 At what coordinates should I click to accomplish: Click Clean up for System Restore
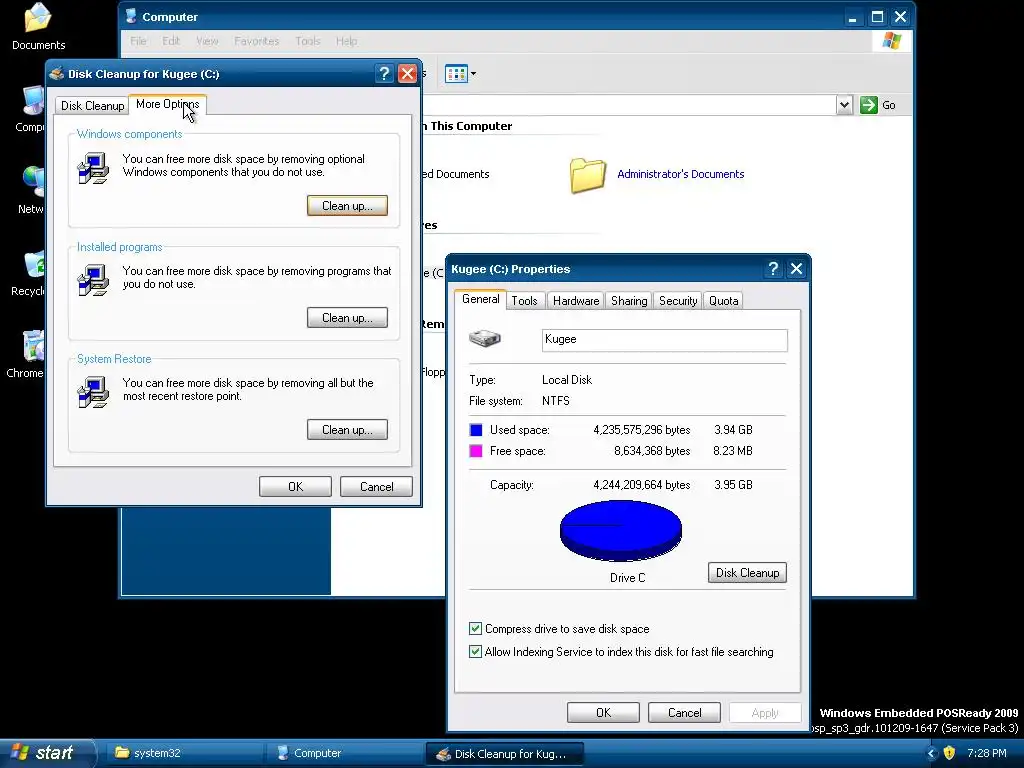point(347,430)
